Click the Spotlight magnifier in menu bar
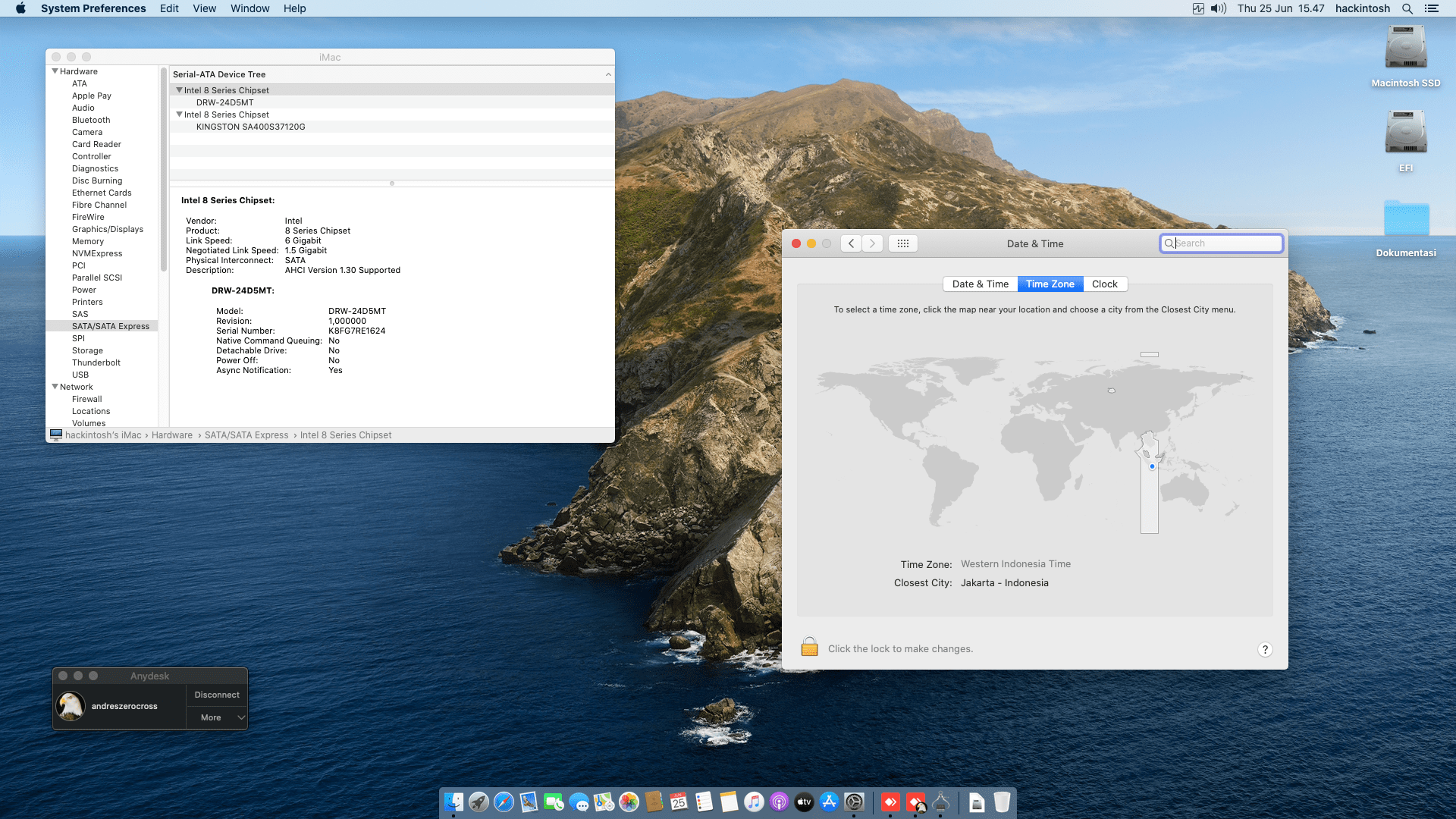This screenshot has height=819, width=1456. 1407,8
